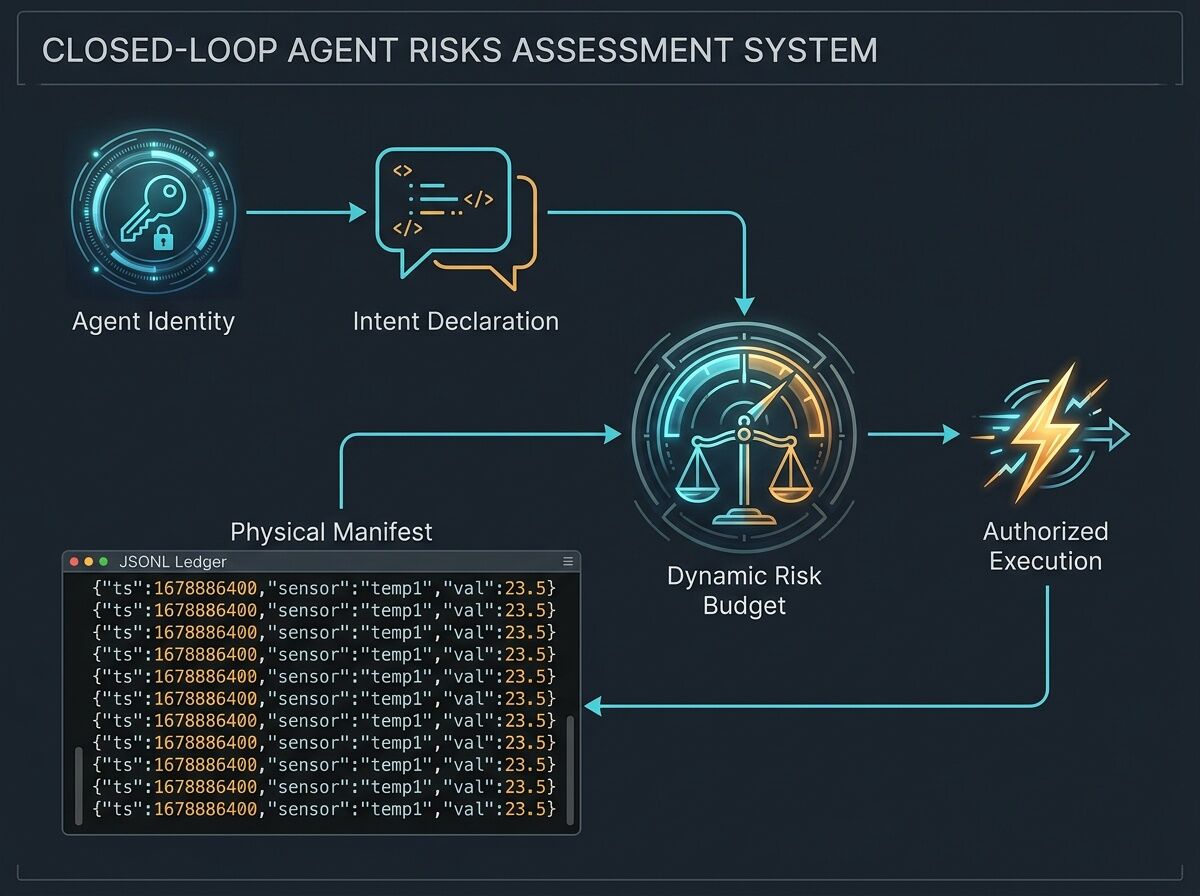Click the "Authorized Execution" text label
The width and height of the screenshot is (1200, 896).
[x=1045, y=546]
